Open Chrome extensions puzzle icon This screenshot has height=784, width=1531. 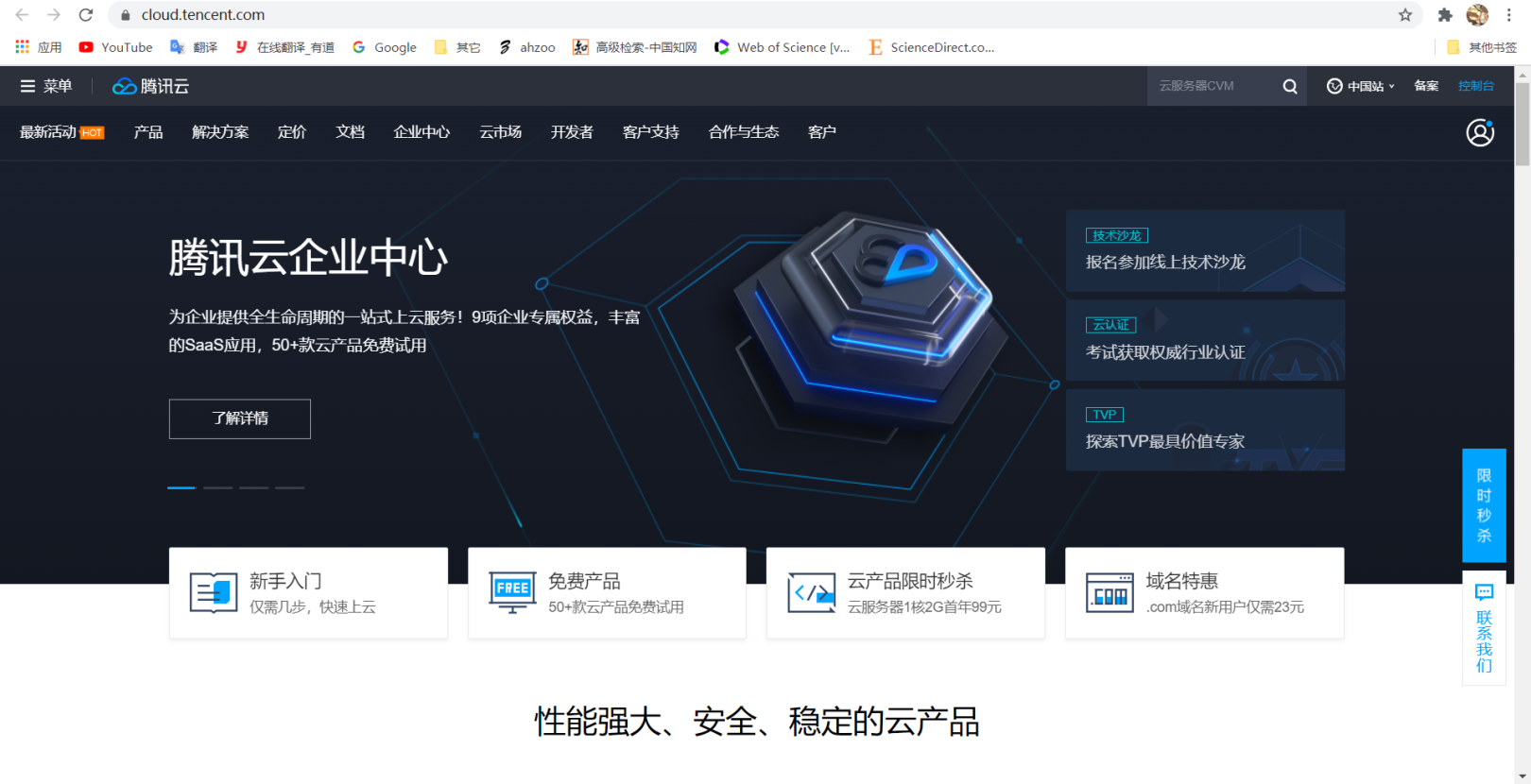click(x=1445, y=15)
